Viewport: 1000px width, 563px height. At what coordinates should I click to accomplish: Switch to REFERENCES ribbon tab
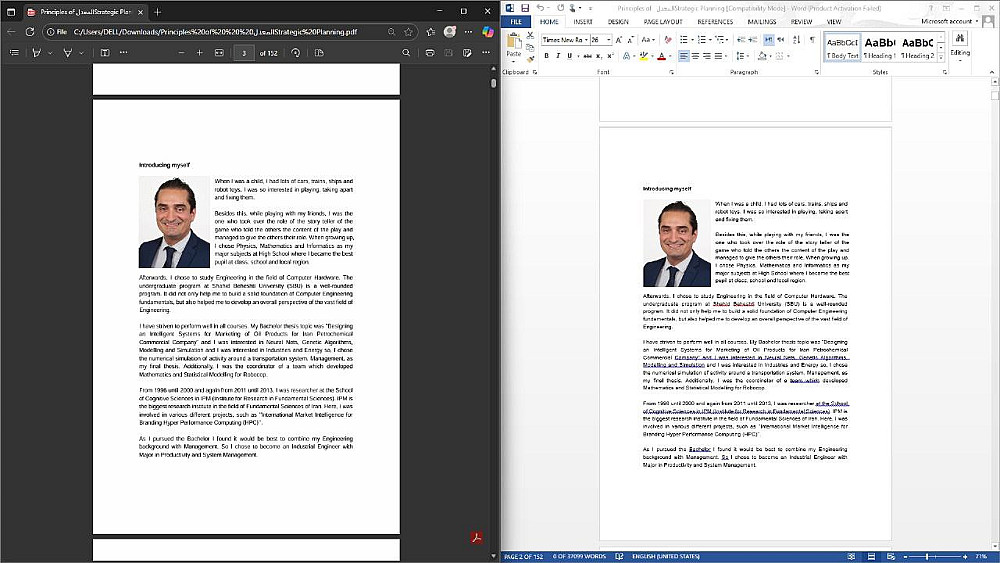[x=715, y=22]
